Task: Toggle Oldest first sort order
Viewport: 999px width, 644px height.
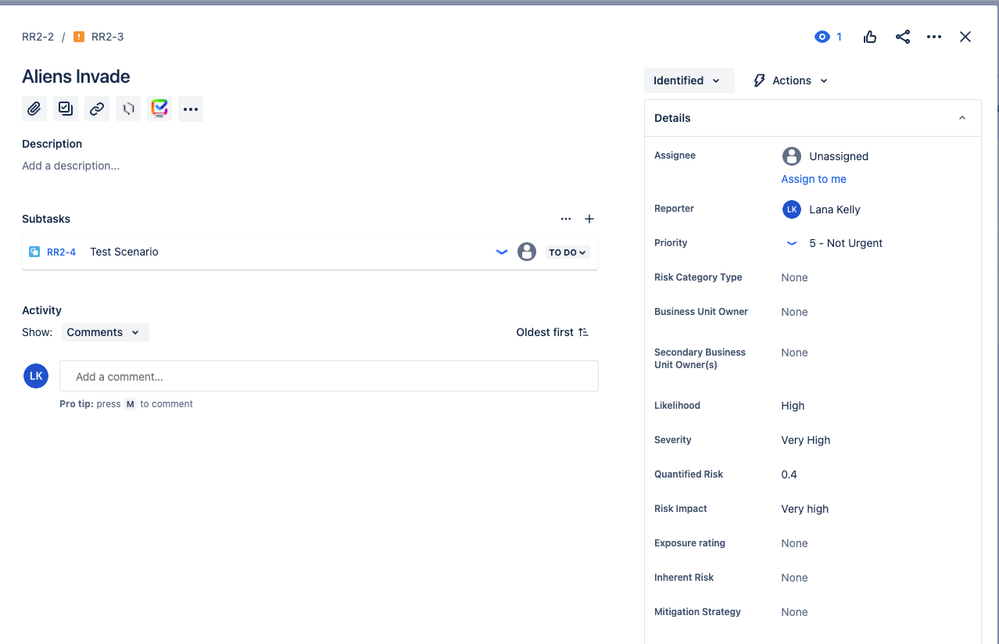Action: 552,332
